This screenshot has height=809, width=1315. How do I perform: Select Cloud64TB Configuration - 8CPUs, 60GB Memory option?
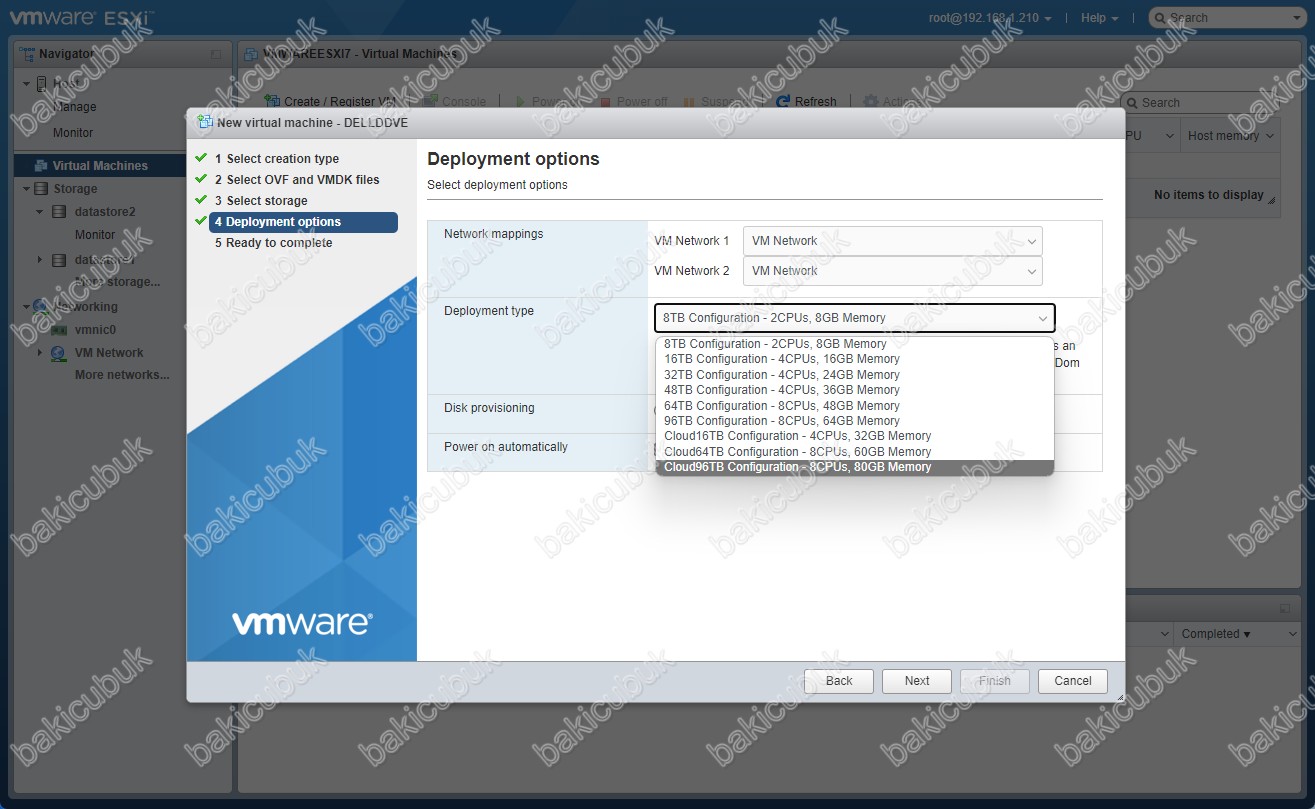tap(855, 452)
